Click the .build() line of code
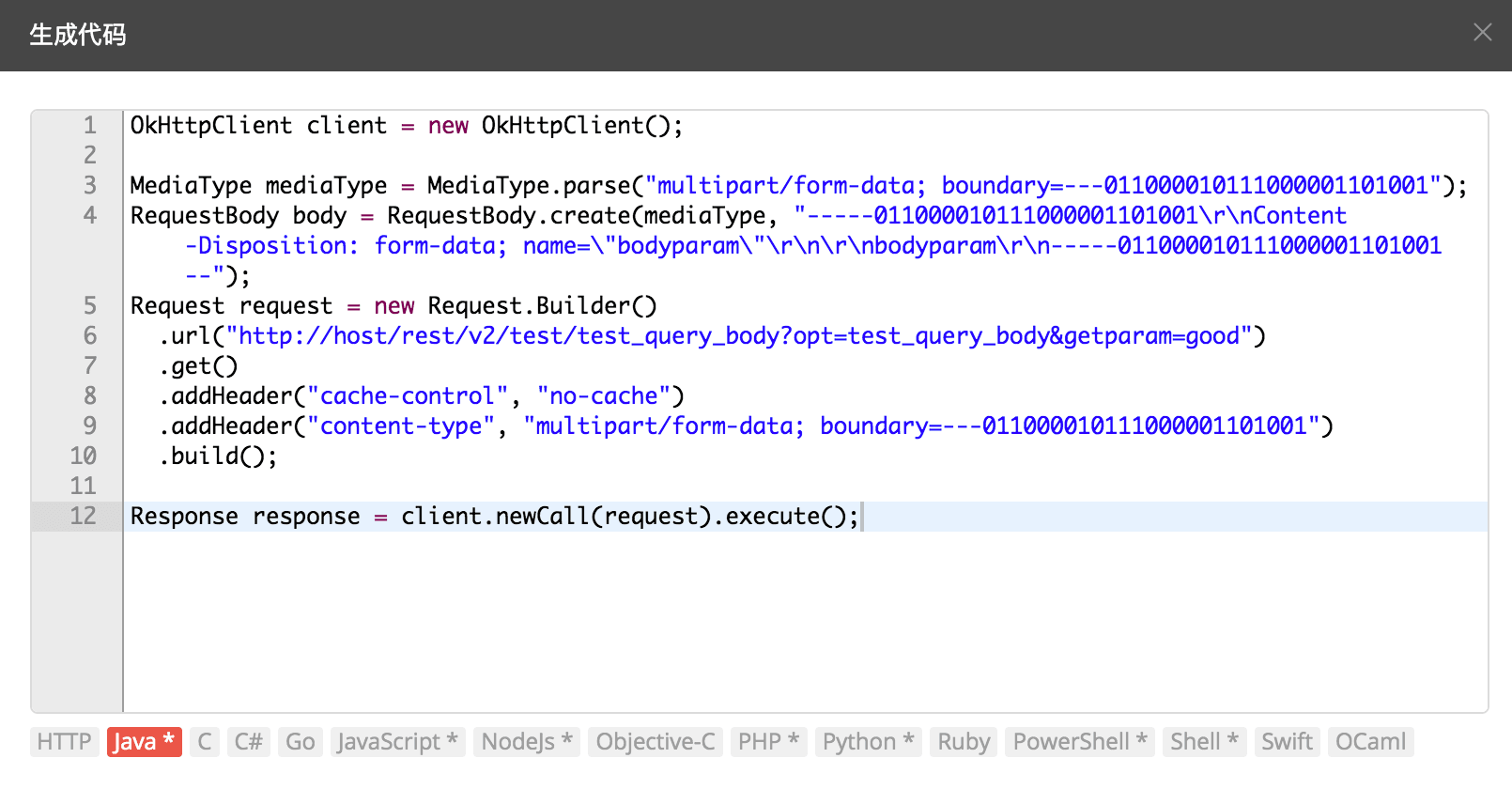Image resolution: width=1512 pixels, height=789 pixels. pos(218,456)
